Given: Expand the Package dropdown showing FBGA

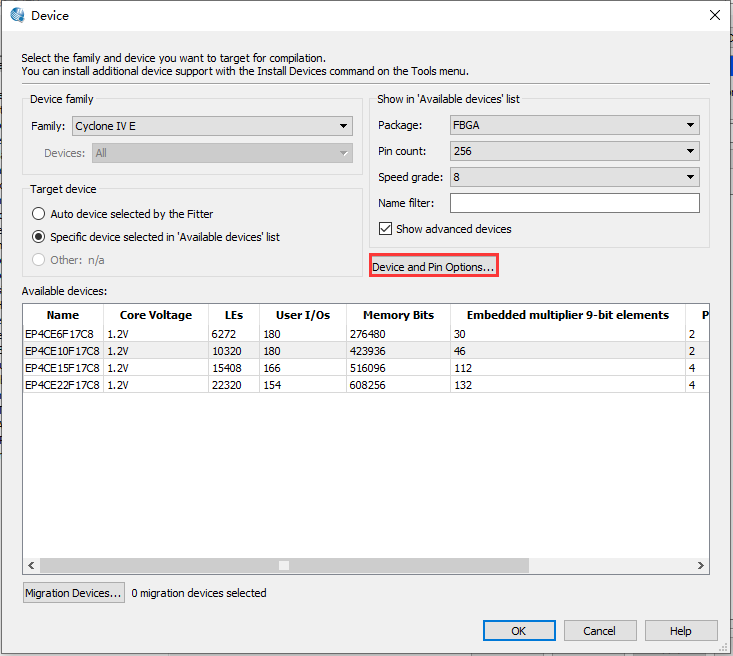Looking at the screenshot, I should (x=574, y=126).
